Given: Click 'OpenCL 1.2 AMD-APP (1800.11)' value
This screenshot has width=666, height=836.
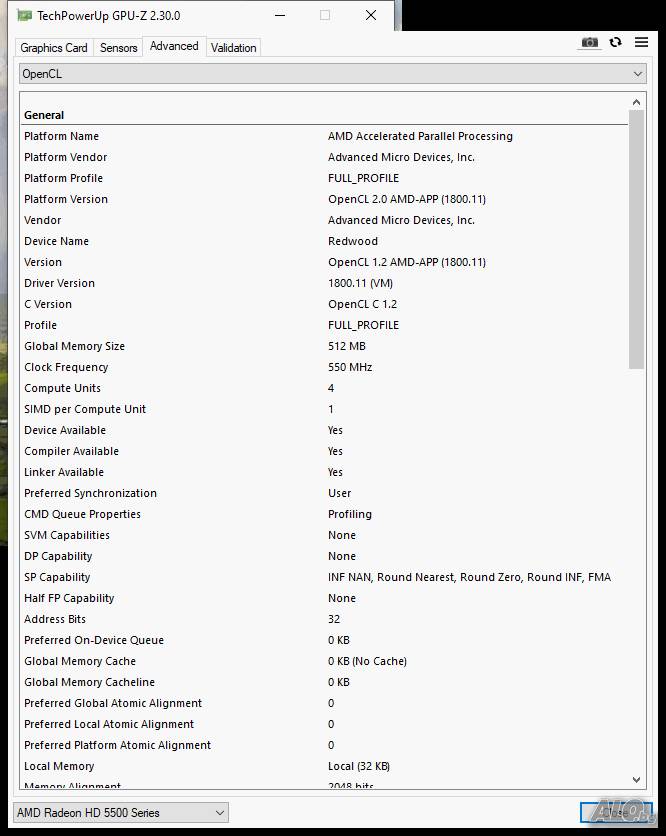Looking at the screenshot, I should coord(407,262).
